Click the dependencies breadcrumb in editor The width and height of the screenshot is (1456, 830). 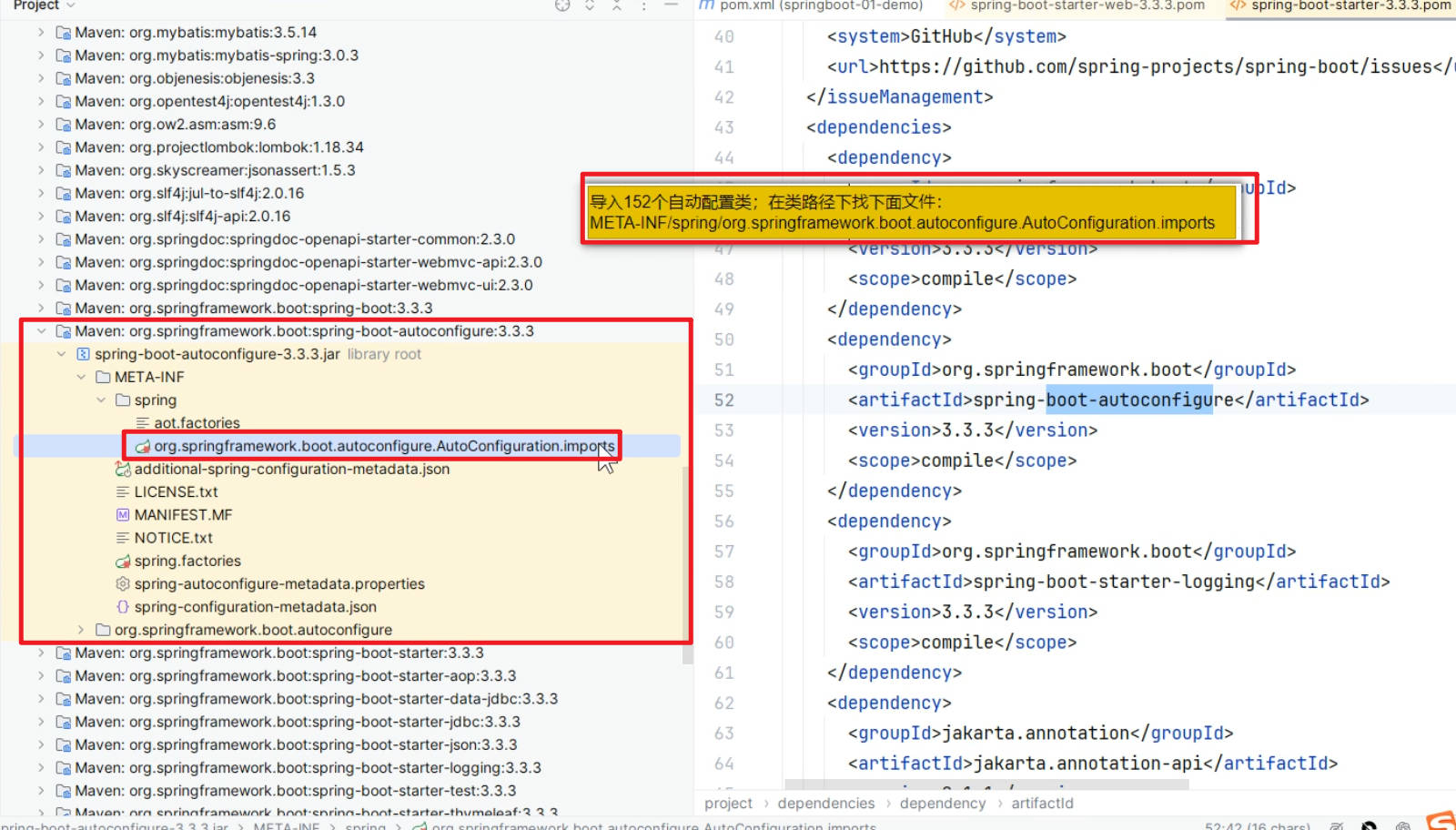825,804
